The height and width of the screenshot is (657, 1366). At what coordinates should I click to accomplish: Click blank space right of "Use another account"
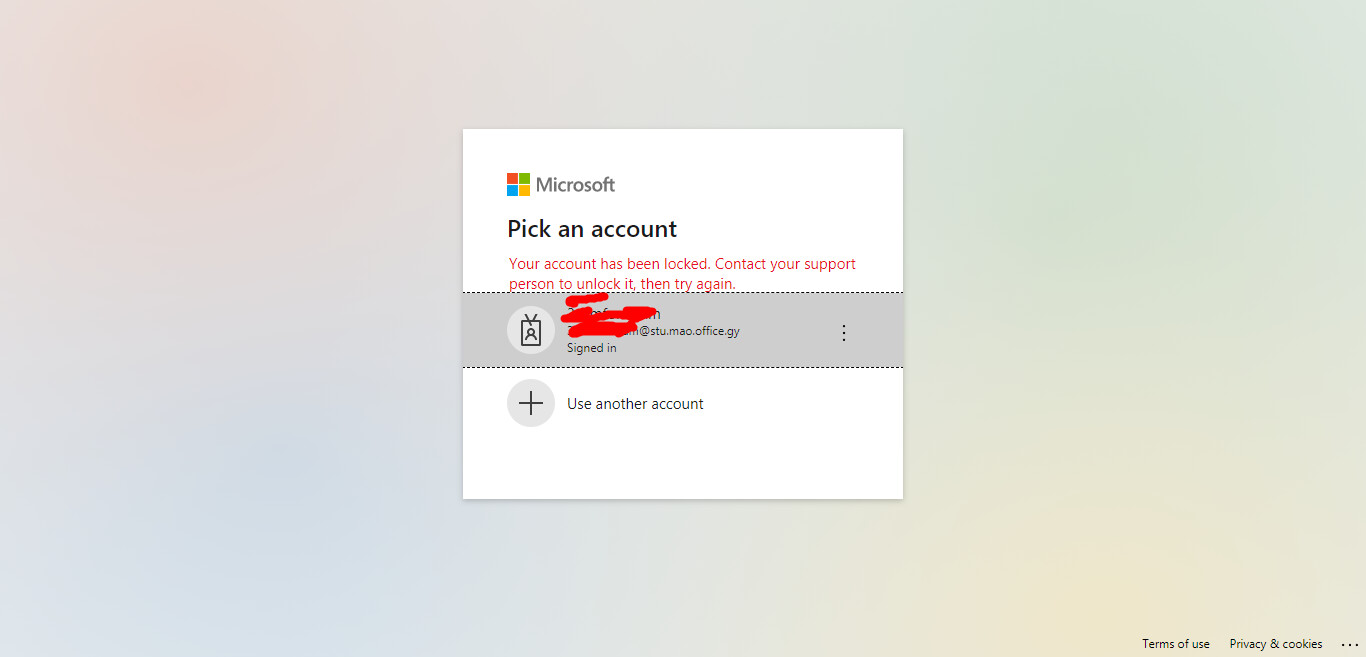click(x=800, y=404)
